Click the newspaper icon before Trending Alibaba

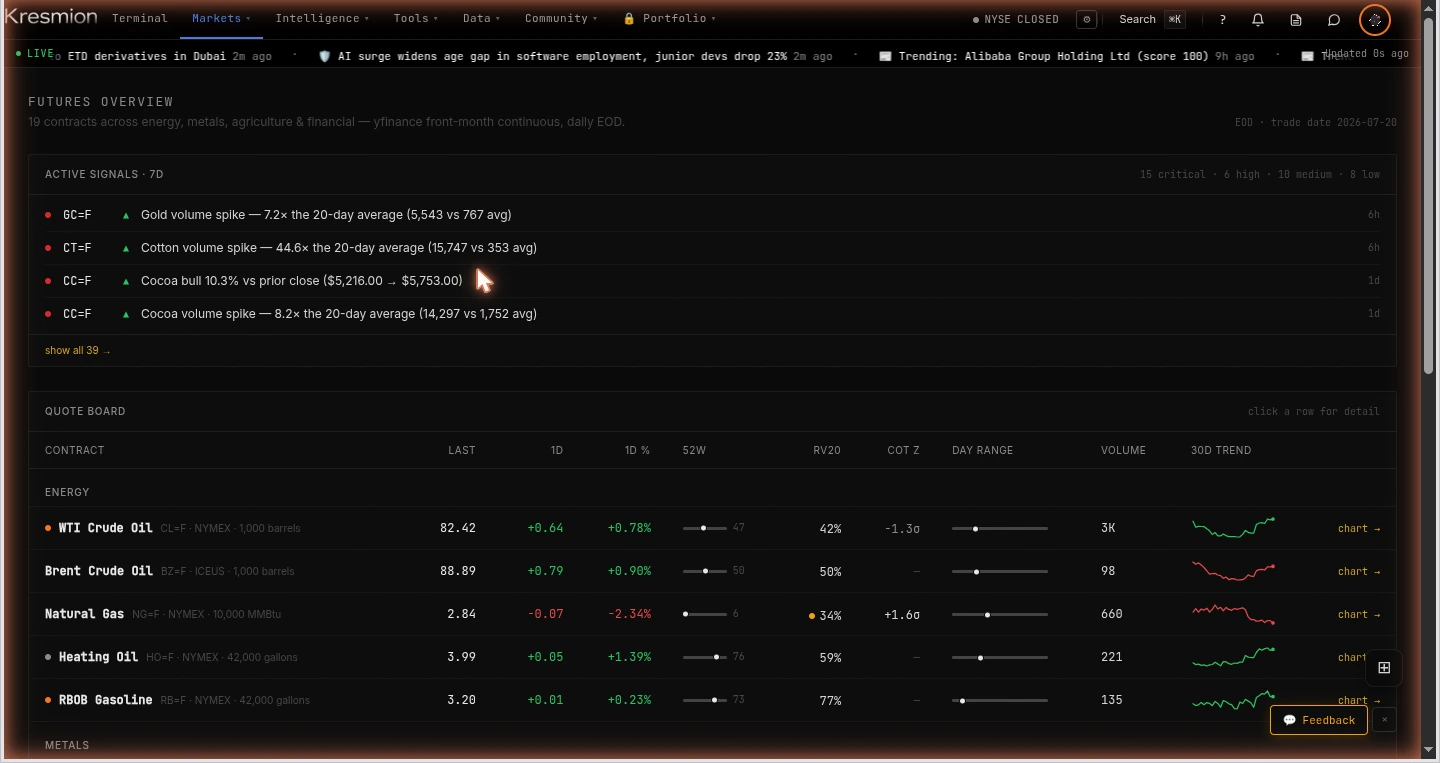885,57
